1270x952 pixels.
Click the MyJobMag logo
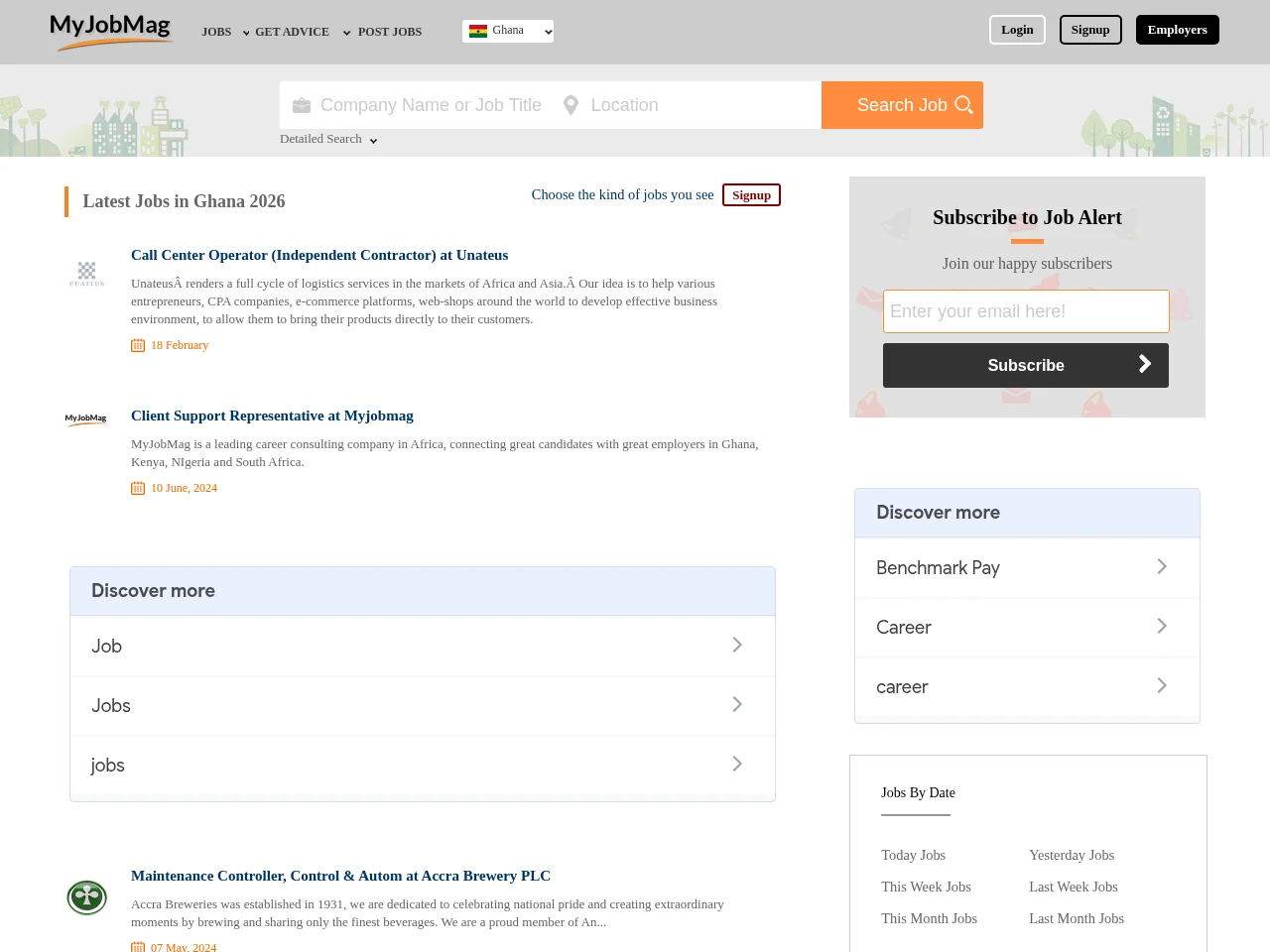(x=111, y=31)
